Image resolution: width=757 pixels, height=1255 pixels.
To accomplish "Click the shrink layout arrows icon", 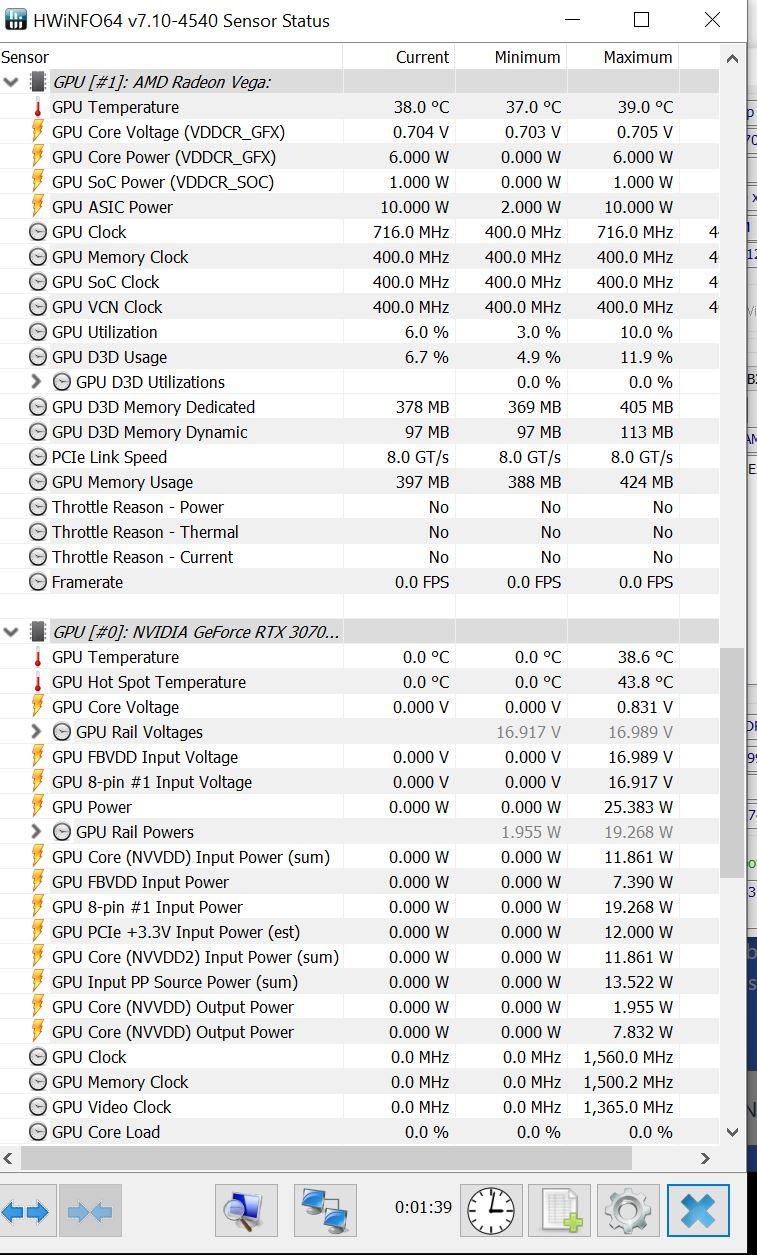I will (90, 1212).
